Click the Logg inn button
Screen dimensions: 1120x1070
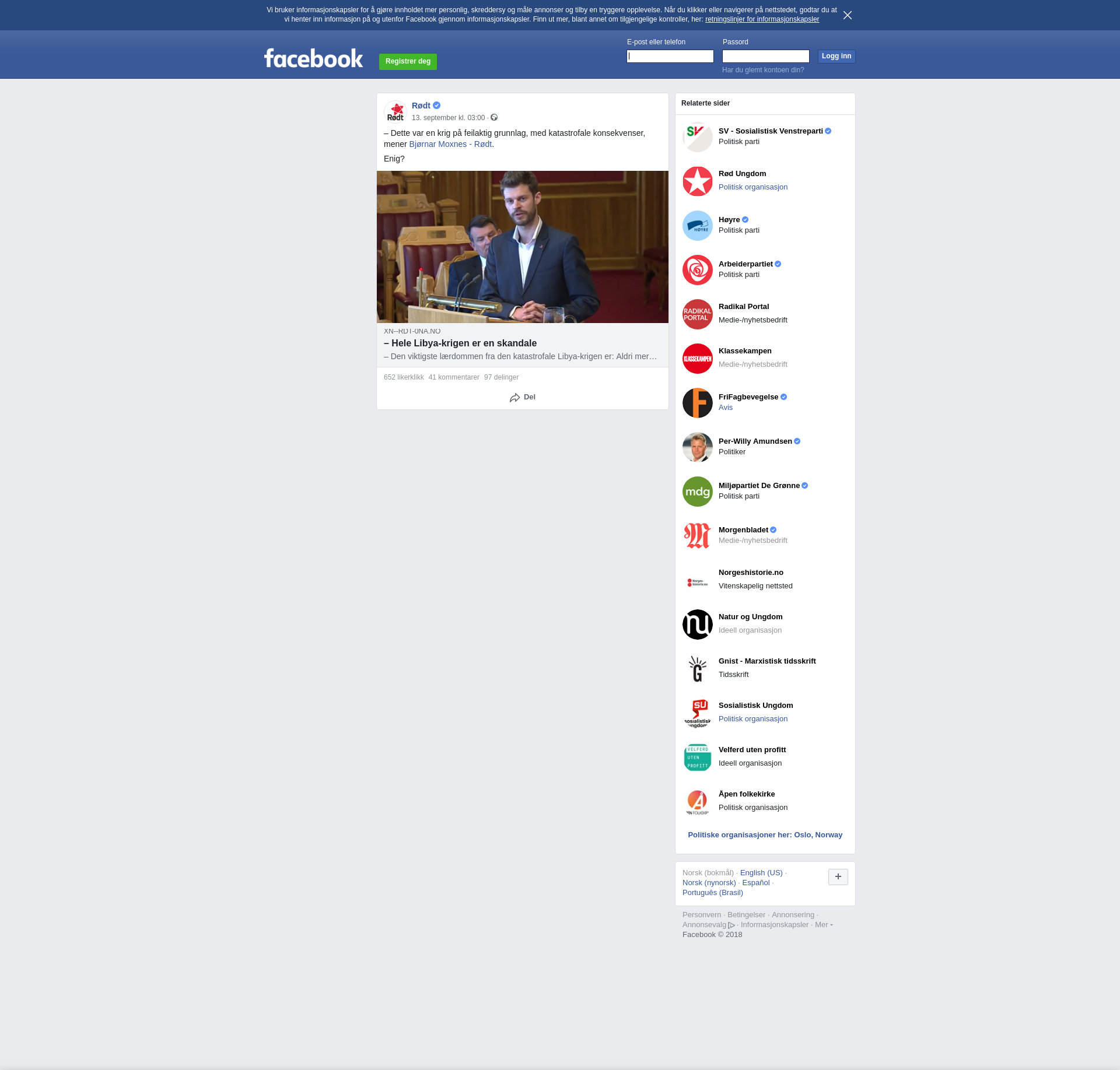point(836,57)
